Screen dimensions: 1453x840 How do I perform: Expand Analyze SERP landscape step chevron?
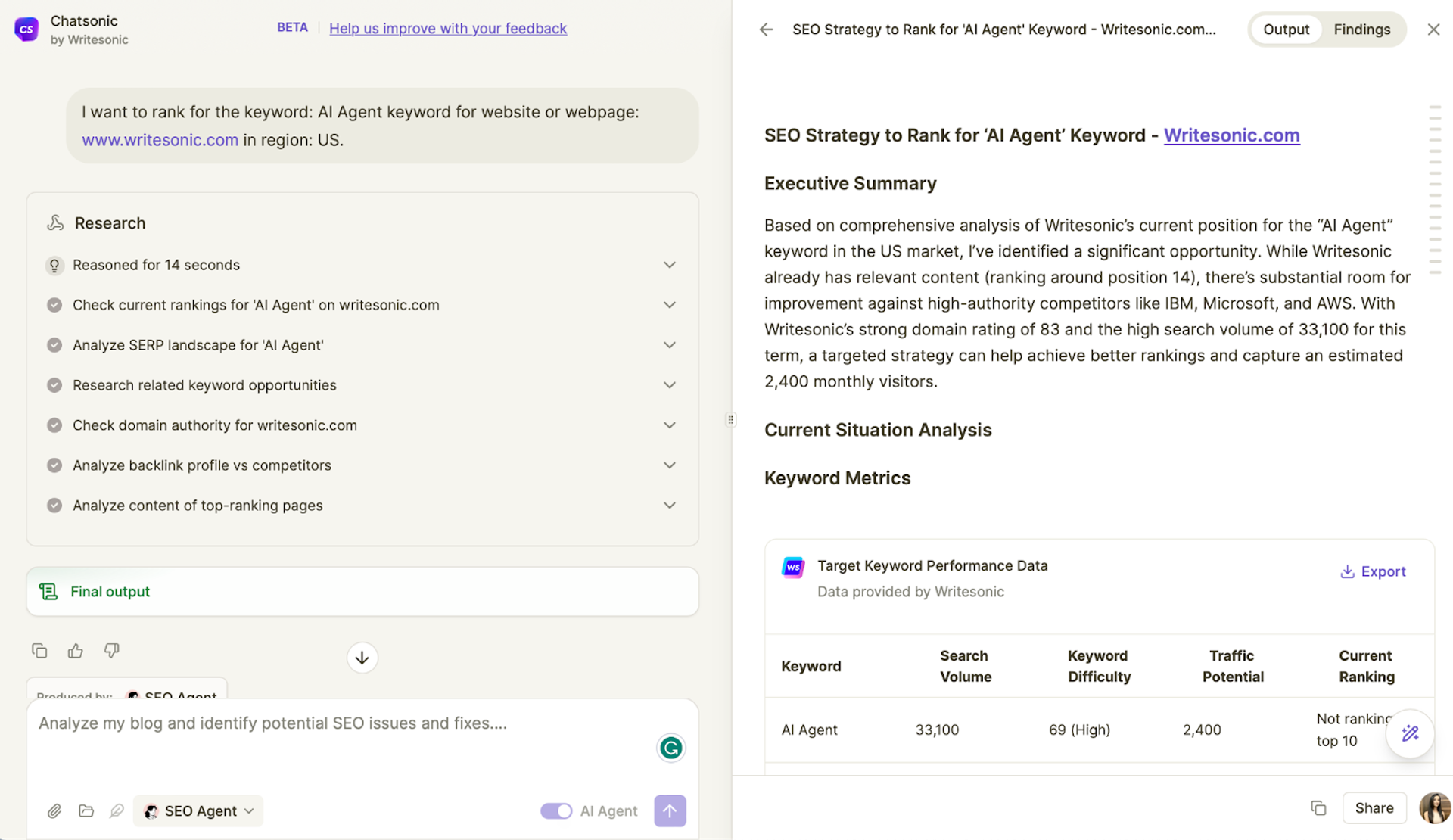click(670, 345)
